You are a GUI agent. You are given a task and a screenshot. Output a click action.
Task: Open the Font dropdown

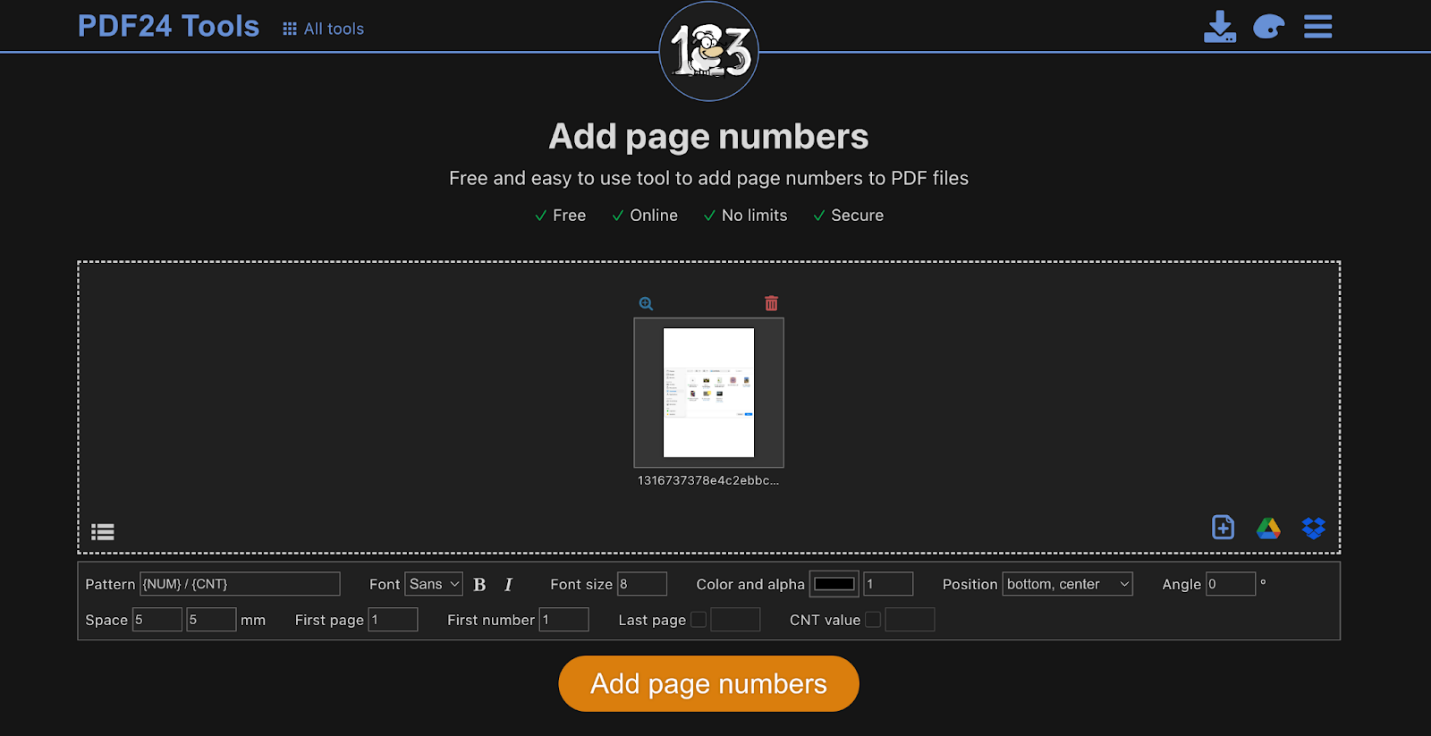point(433,584)
